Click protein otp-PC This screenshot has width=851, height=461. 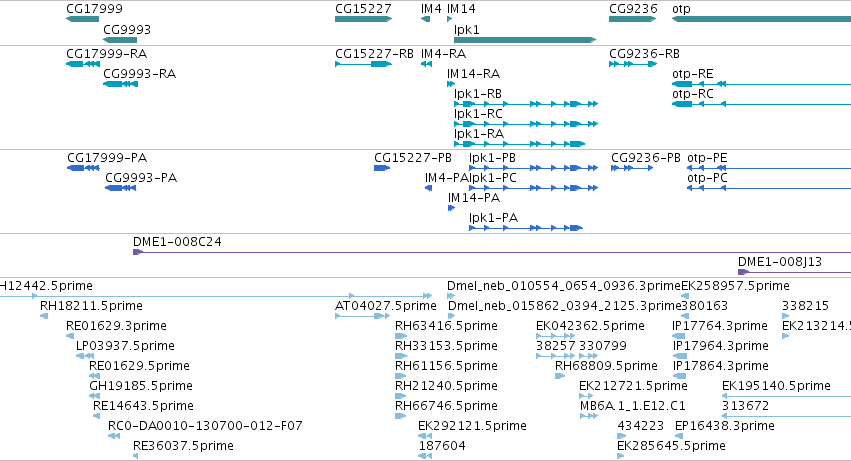pos(769,188)
